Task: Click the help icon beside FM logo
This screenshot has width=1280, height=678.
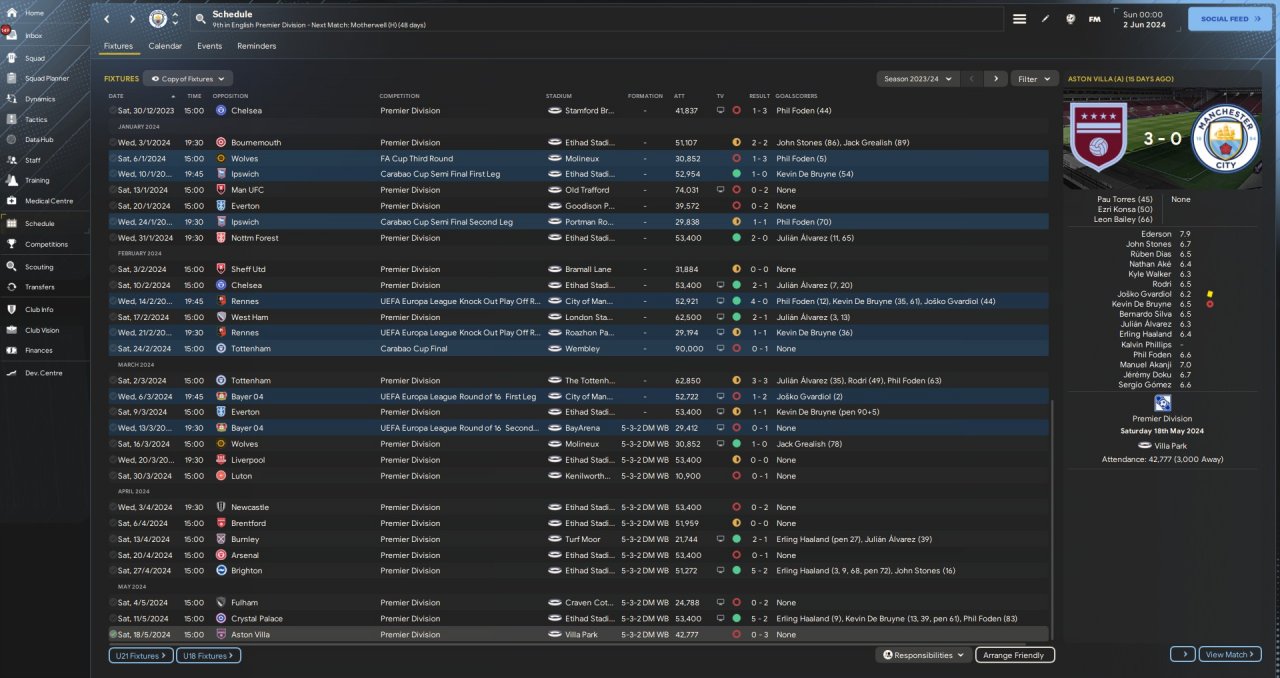Action: [x=1070, y=19]
